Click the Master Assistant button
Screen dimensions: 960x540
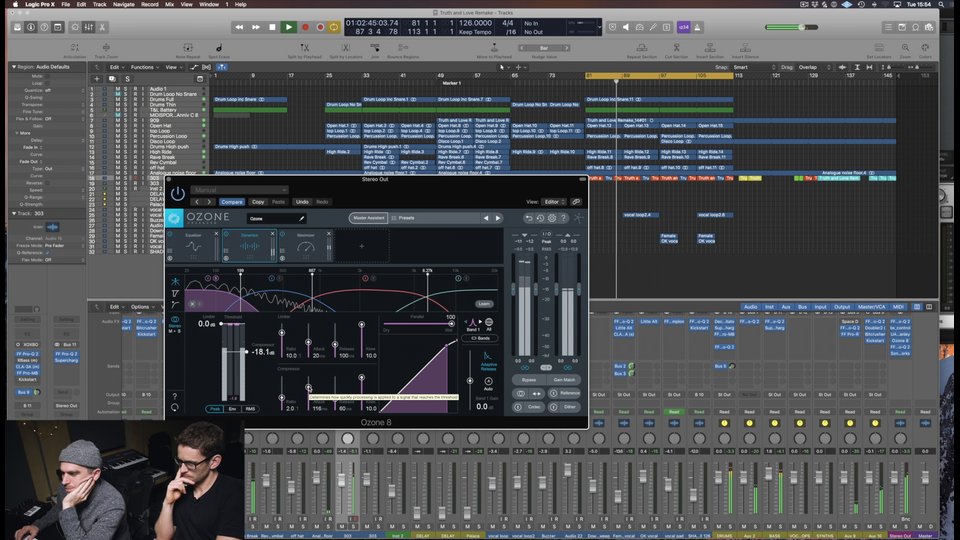(x=368, y=218)
